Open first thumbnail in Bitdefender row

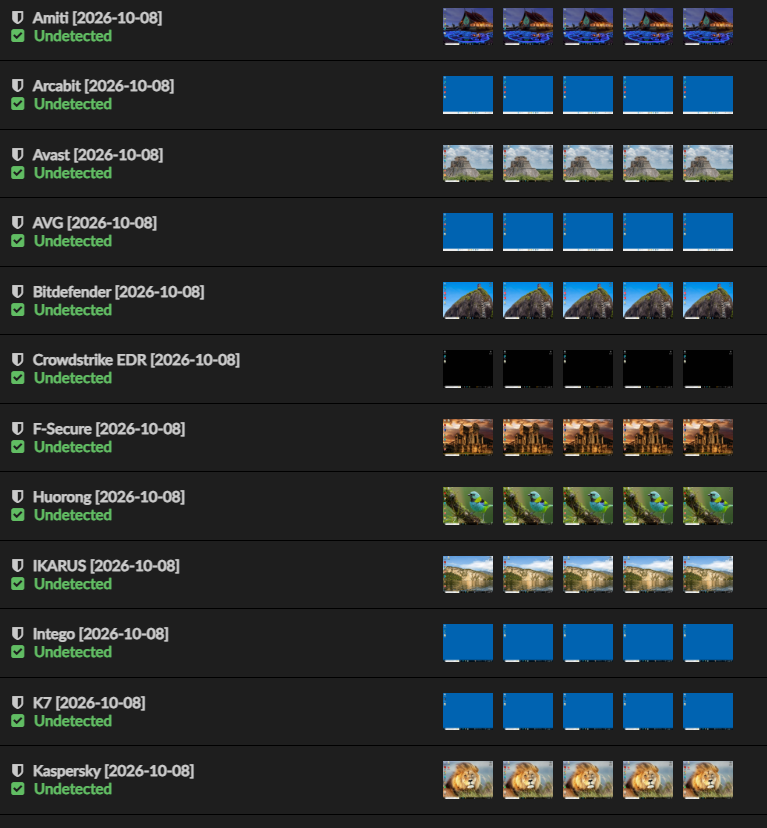(468, 300)
